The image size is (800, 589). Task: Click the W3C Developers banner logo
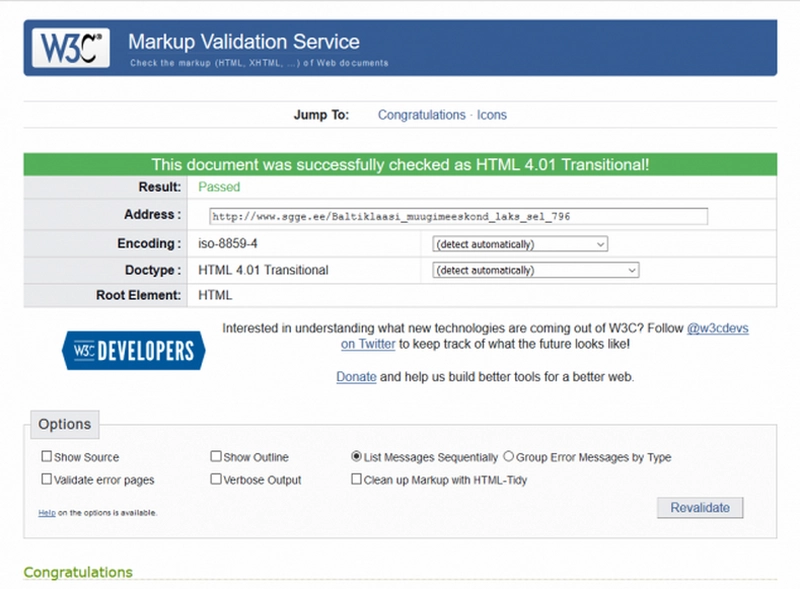[134, 350]
